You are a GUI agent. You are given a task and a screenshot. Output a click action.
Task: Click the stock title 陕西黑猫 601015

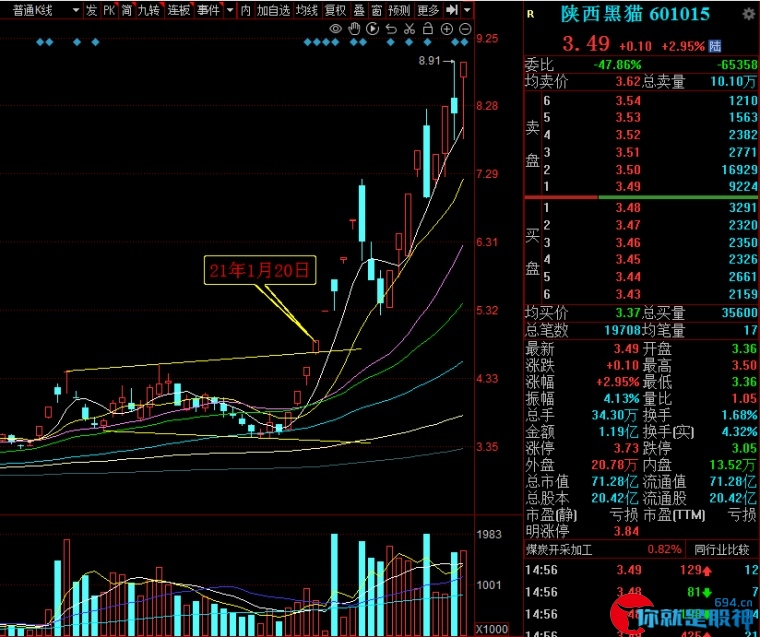point(635,15)
